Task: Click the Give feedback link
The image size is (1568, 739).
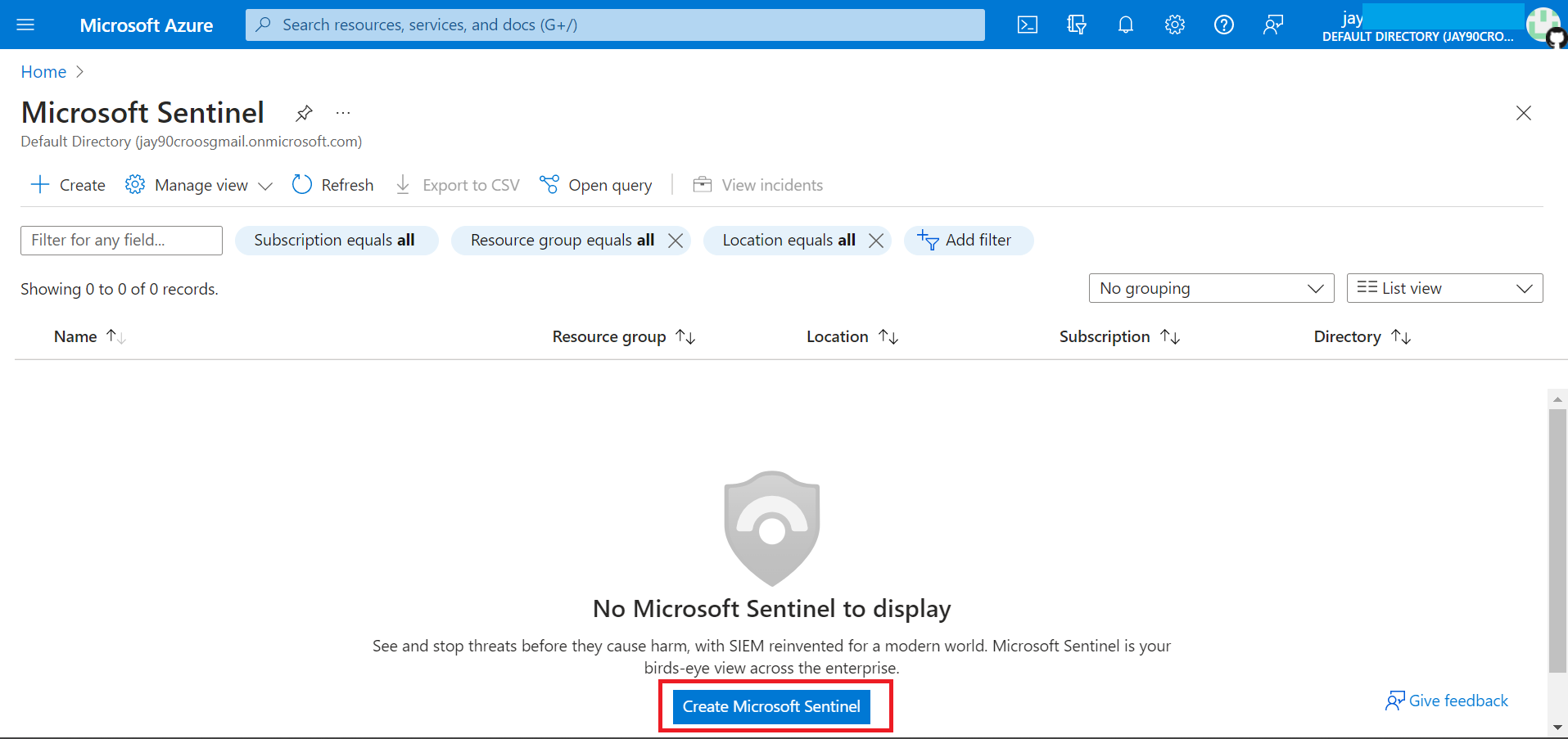Action: click(x=1447, y=701)
